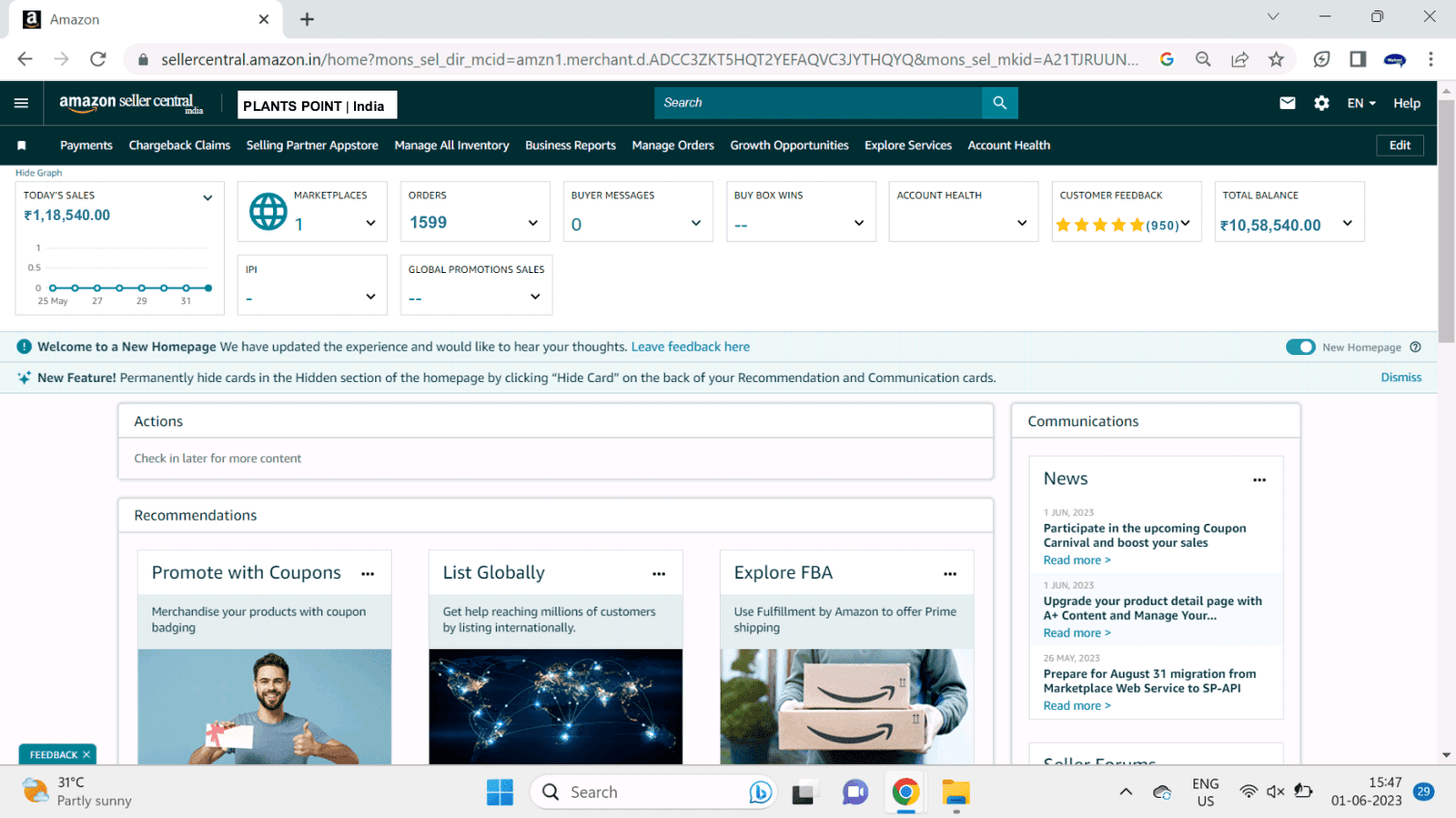
Task: Click the Chrome icon in the taskbar
Action: click(905, 793)
